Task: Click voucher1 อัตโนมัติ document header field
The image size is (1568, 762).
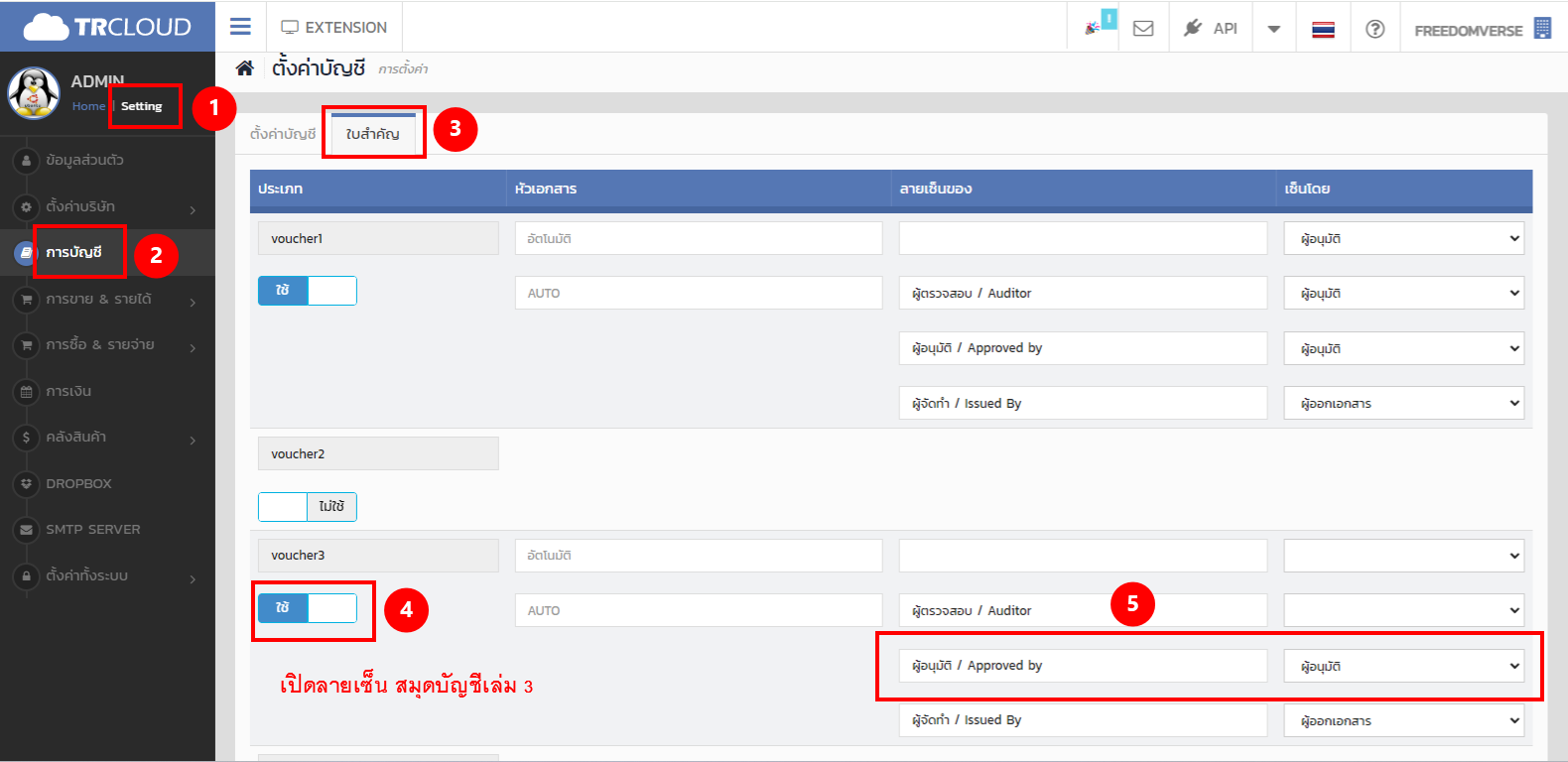Action: click(699, 238)
